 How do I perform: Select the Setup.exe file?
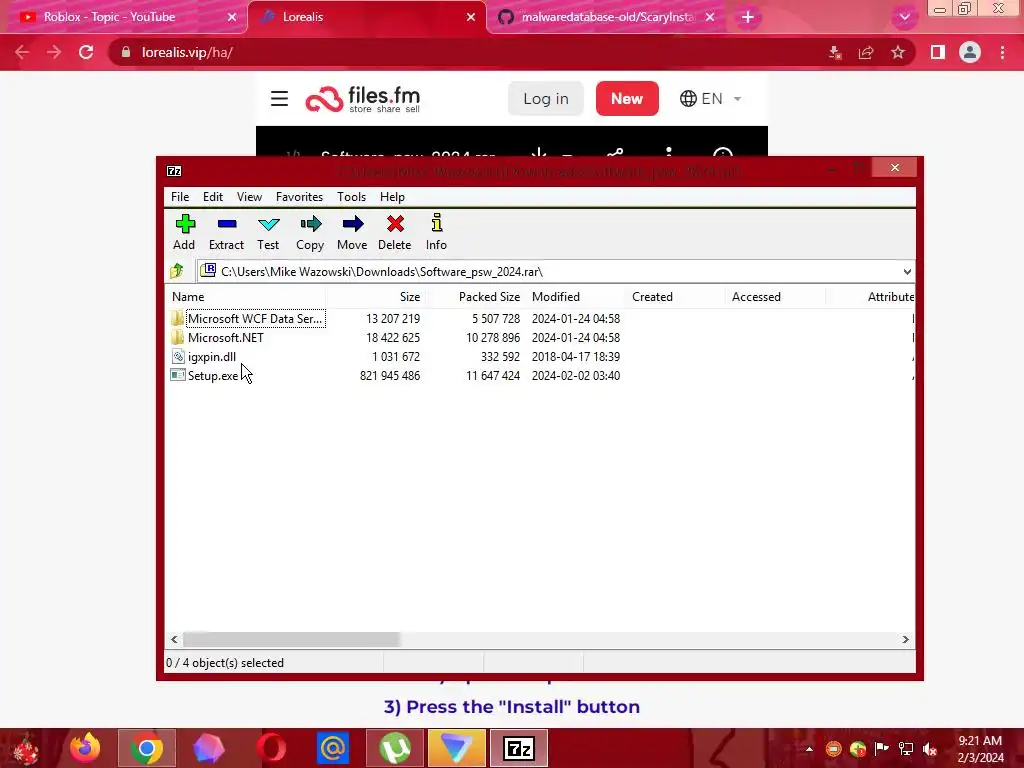point(213,376)
